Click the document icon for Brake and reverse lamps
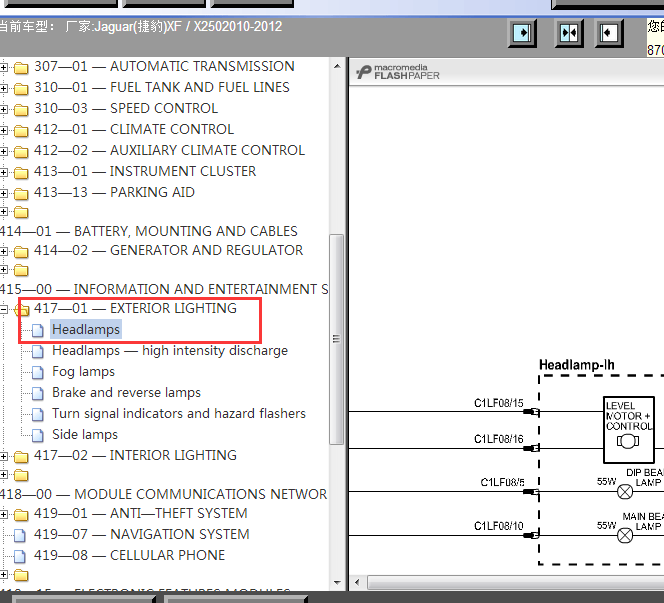Viewport: 664px width, 603px height. 38,393
